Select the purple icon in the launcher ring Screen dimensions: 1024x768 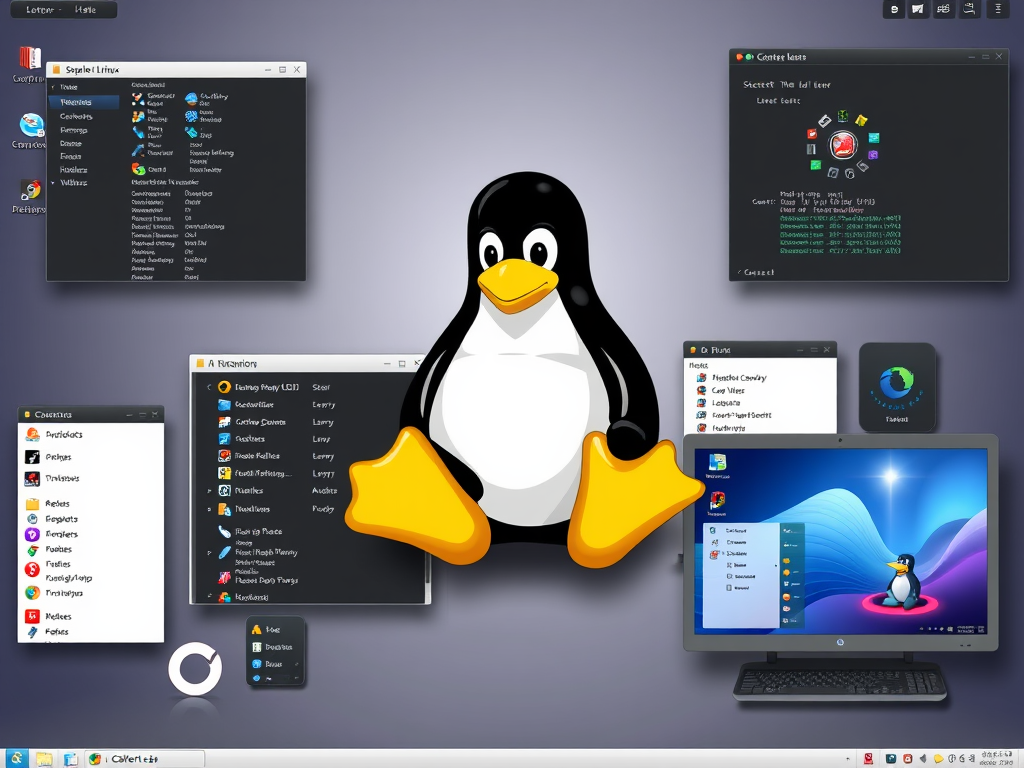pos(872,155)
